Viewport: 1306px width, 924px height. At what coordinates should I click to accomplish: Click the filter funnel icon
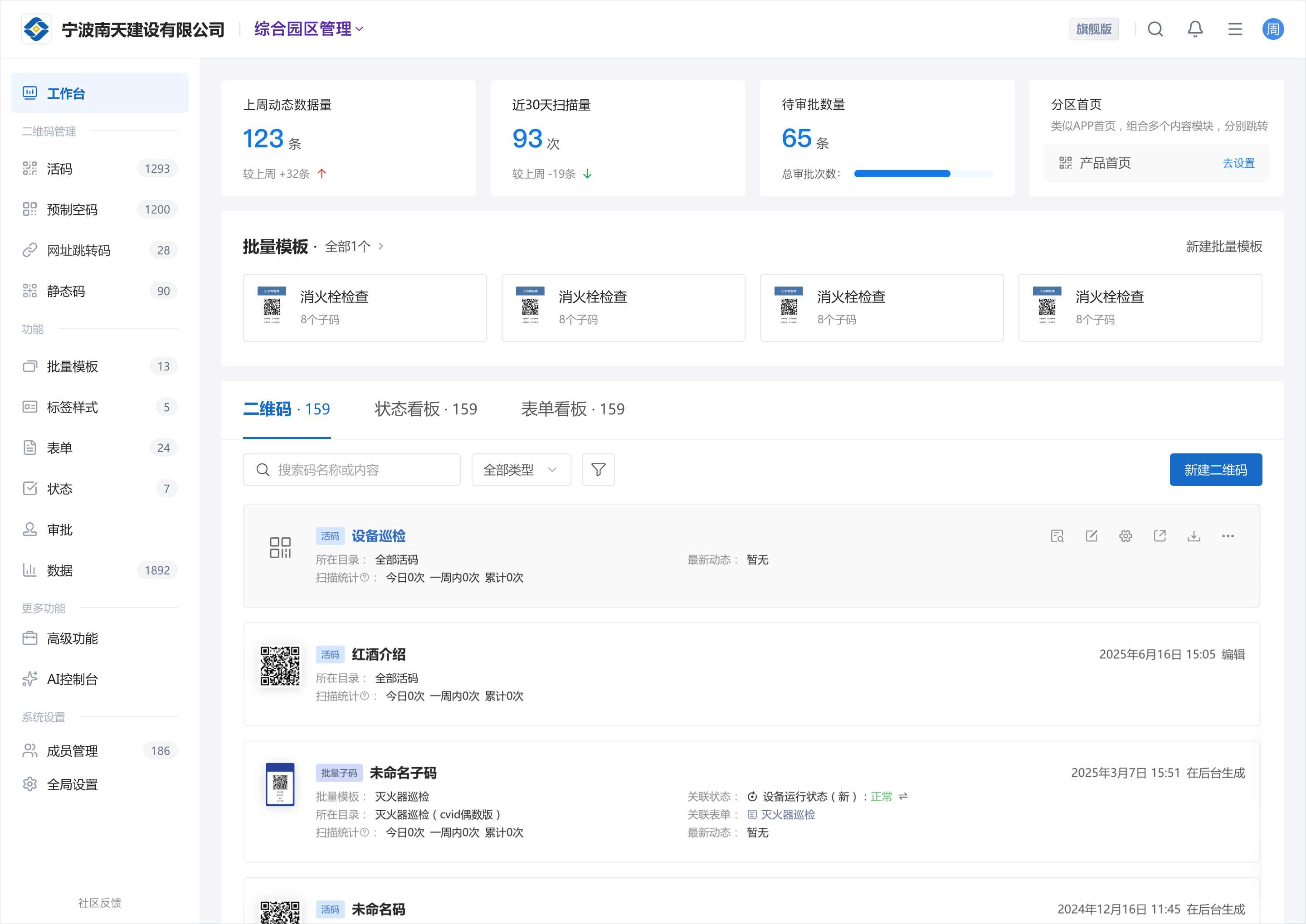coord(598,469)
